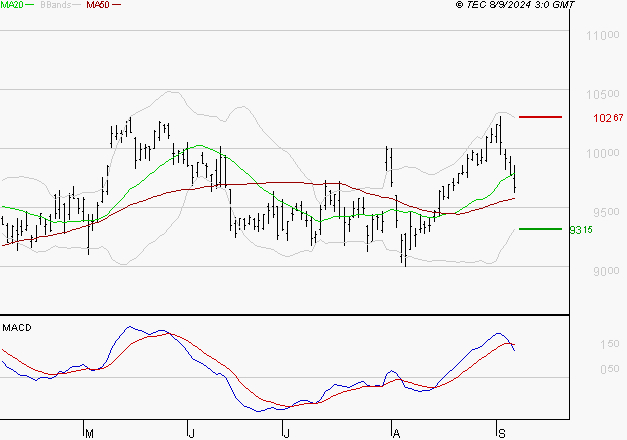Click the 10500 price axis label
This screenshot has height=440, width=627.
coord(603,94)
